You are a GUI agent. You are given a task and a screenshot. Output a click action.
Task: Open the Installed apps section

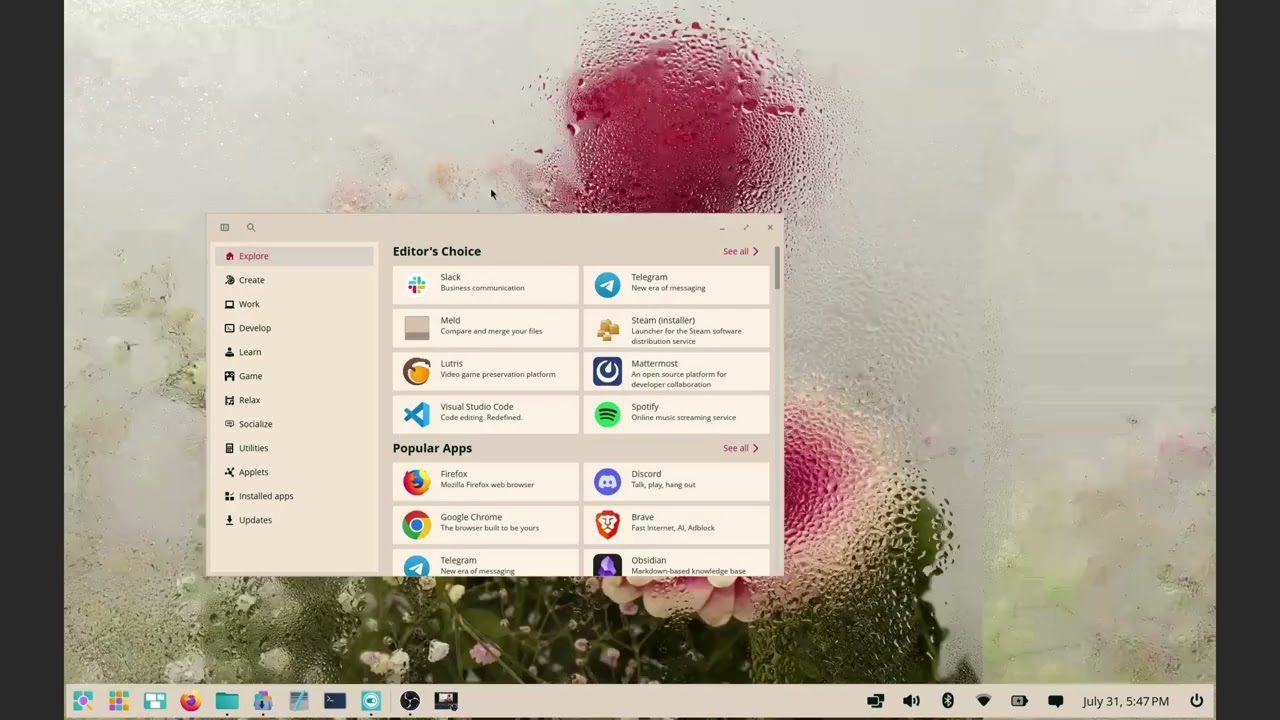(265, 496)
